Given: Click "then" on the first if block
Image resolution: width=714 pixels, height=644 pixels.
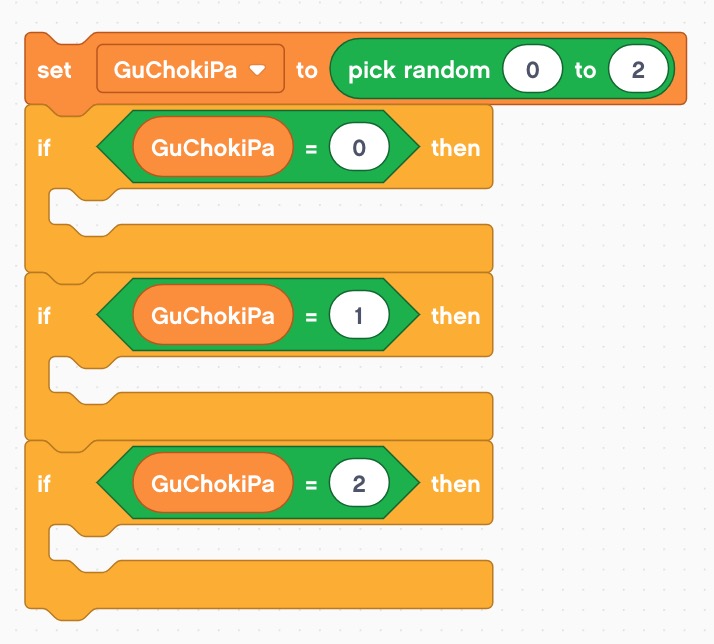Looking at the screenshot, I should tap(455, 148).
